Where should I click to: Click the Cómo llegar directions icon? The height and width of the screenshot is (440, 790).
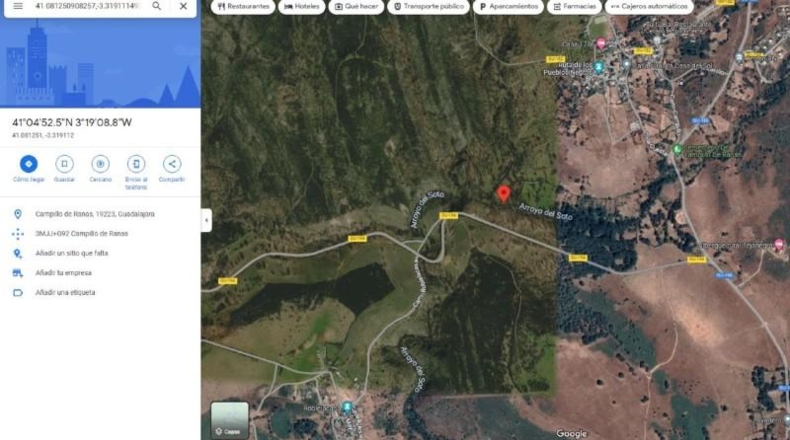[29, 164]
